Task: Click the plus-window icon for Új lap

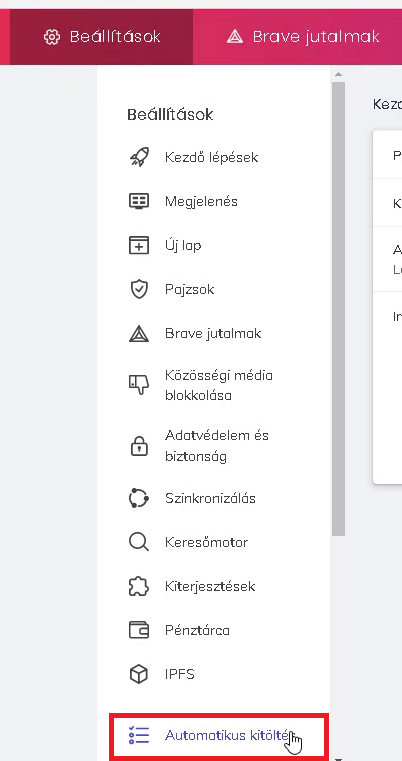Action: (139, 245)
